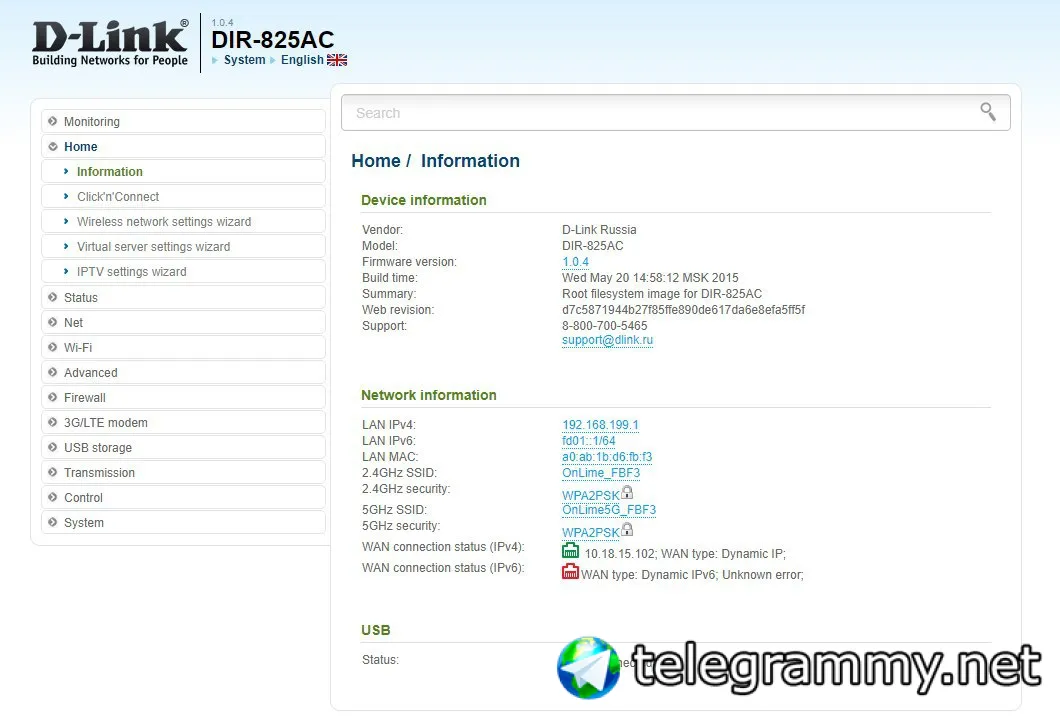Expand the Advanced section arrow
The width and height of the screenshot is (1060, 728).
(53, 372)
